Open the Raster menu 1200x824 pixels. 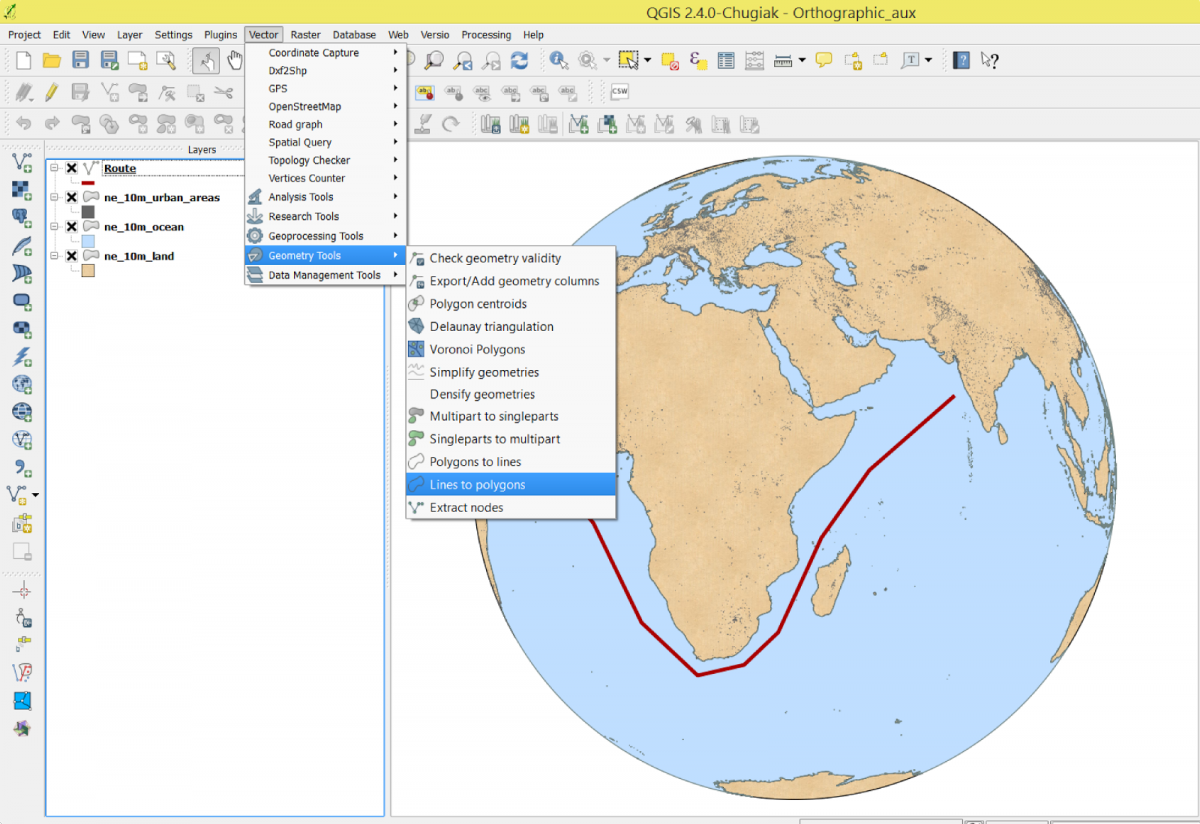305,35
